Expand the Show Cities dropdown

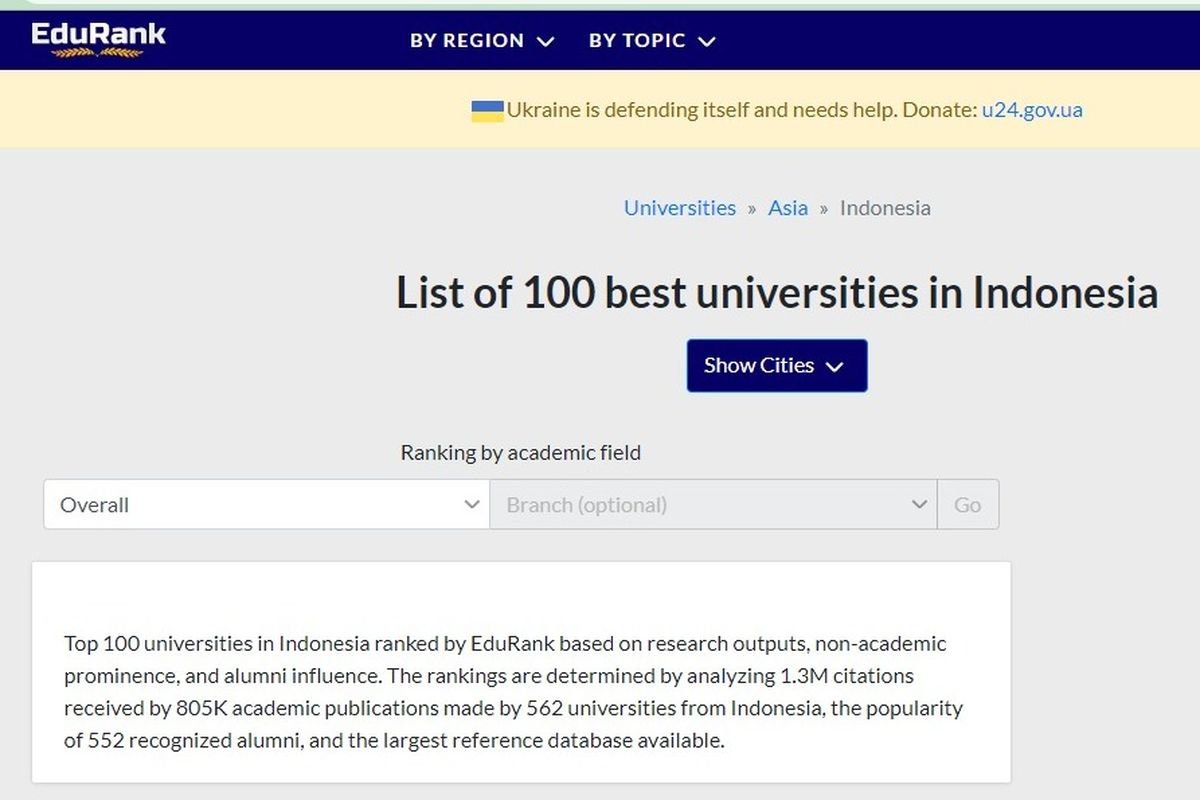tap(776, 365)
